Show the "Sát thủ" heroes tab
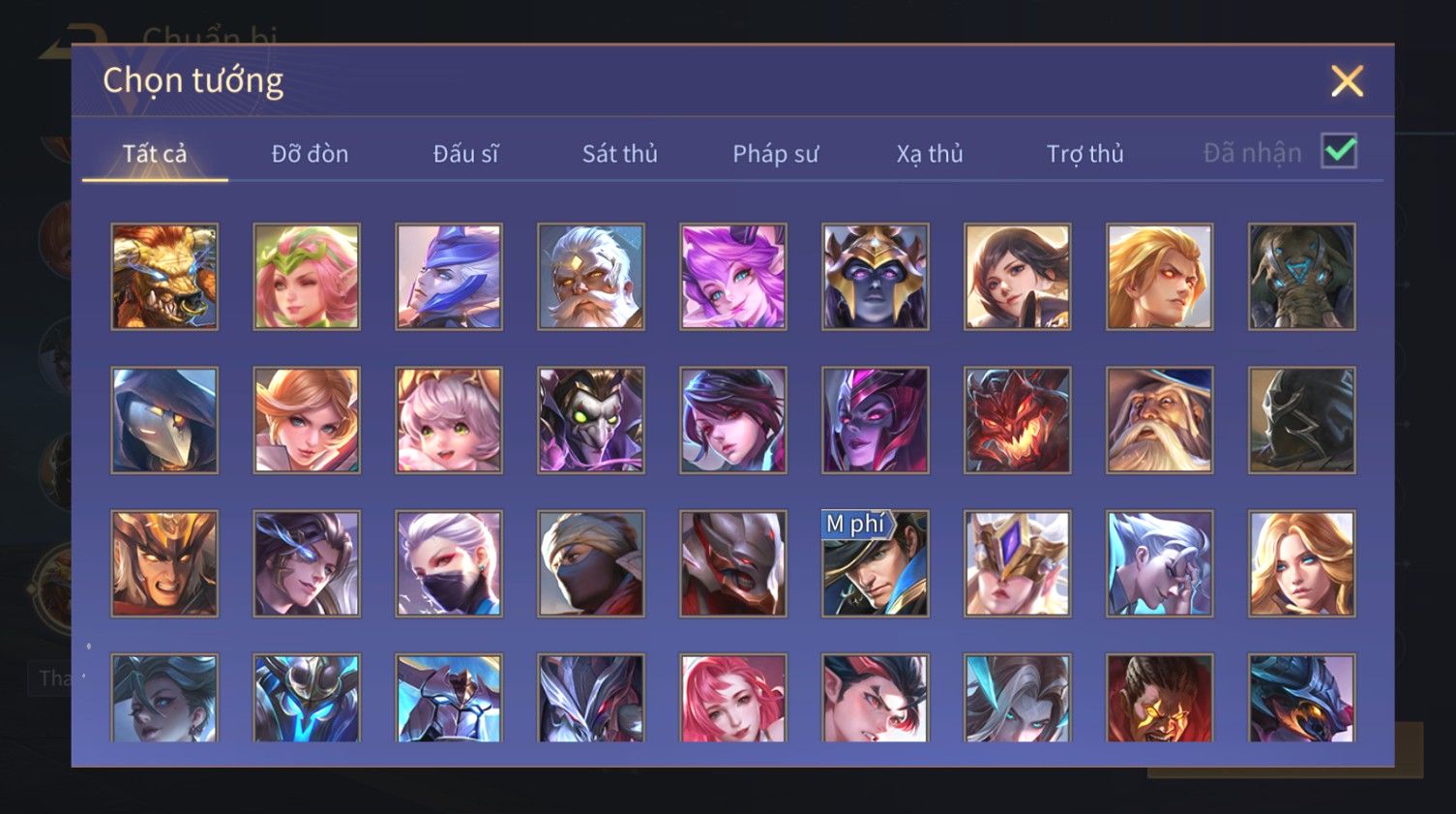 click(620, 153)
